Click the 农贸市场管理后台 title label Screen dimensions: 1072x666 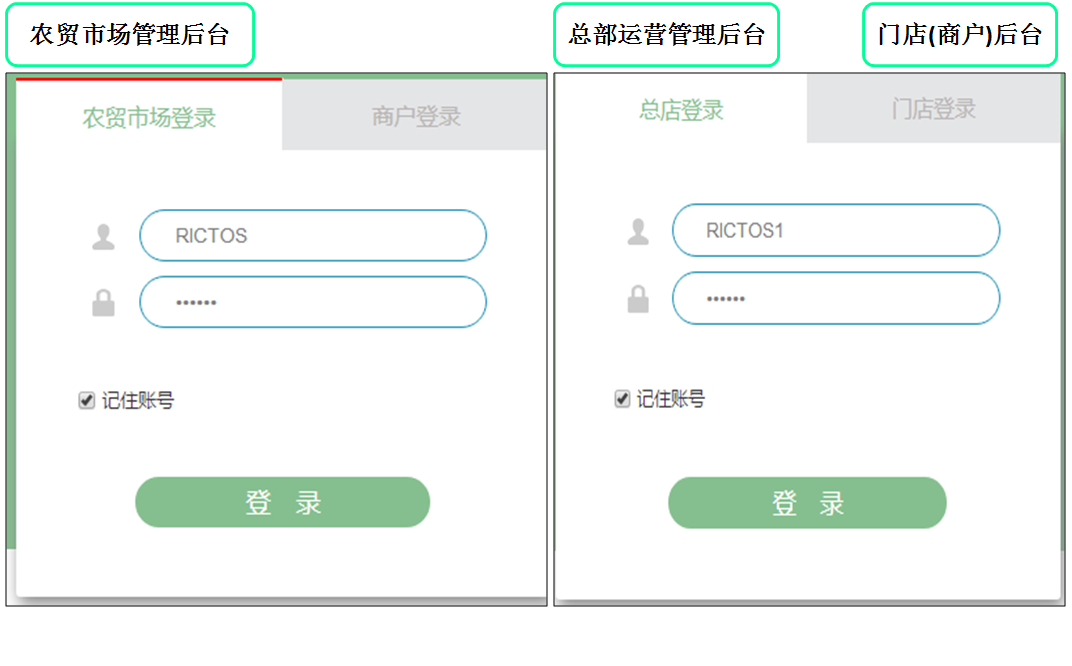130,35
